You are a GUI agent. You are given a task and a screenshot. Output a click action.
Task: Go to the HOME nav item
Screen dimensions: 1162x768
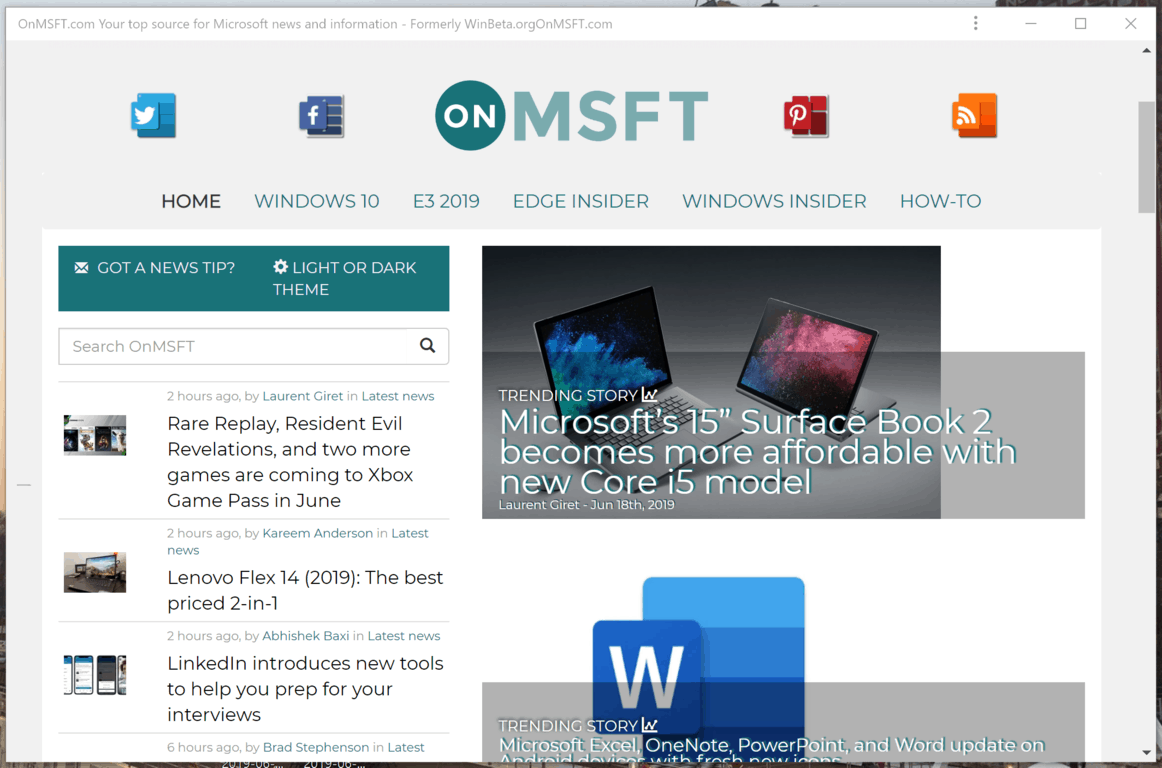[191, 201]
